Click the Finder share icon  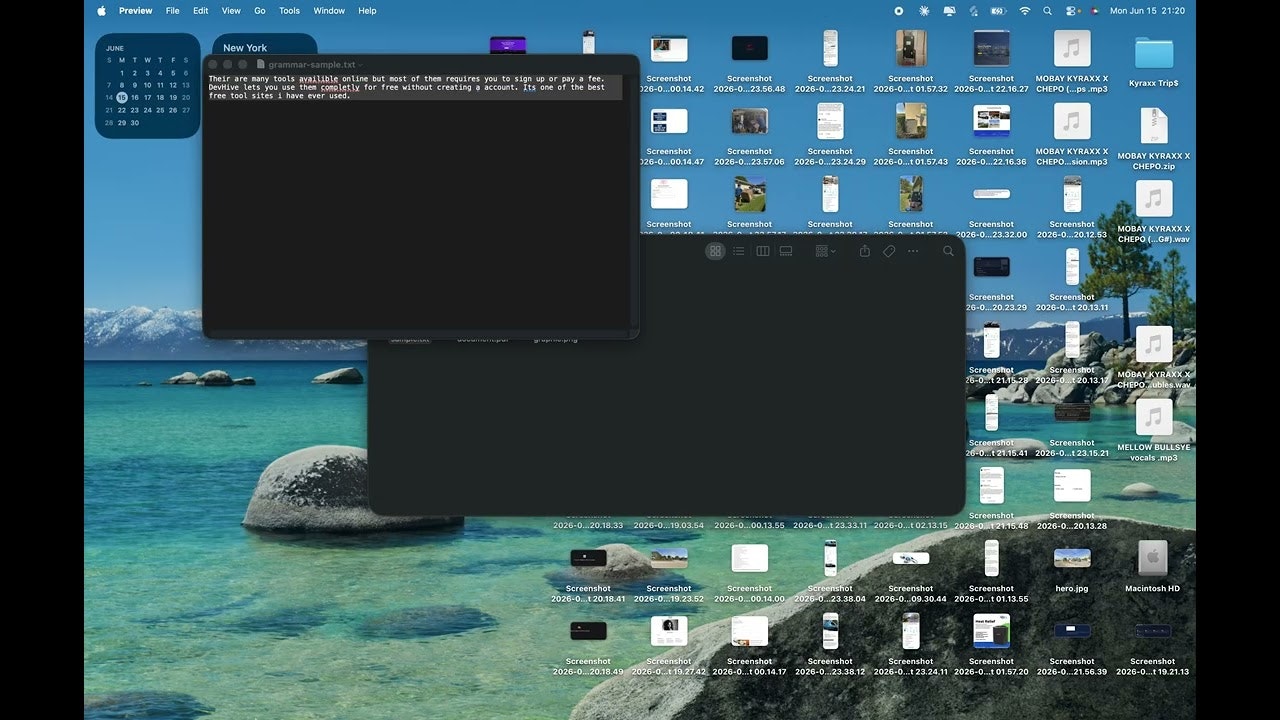[865, 251]
